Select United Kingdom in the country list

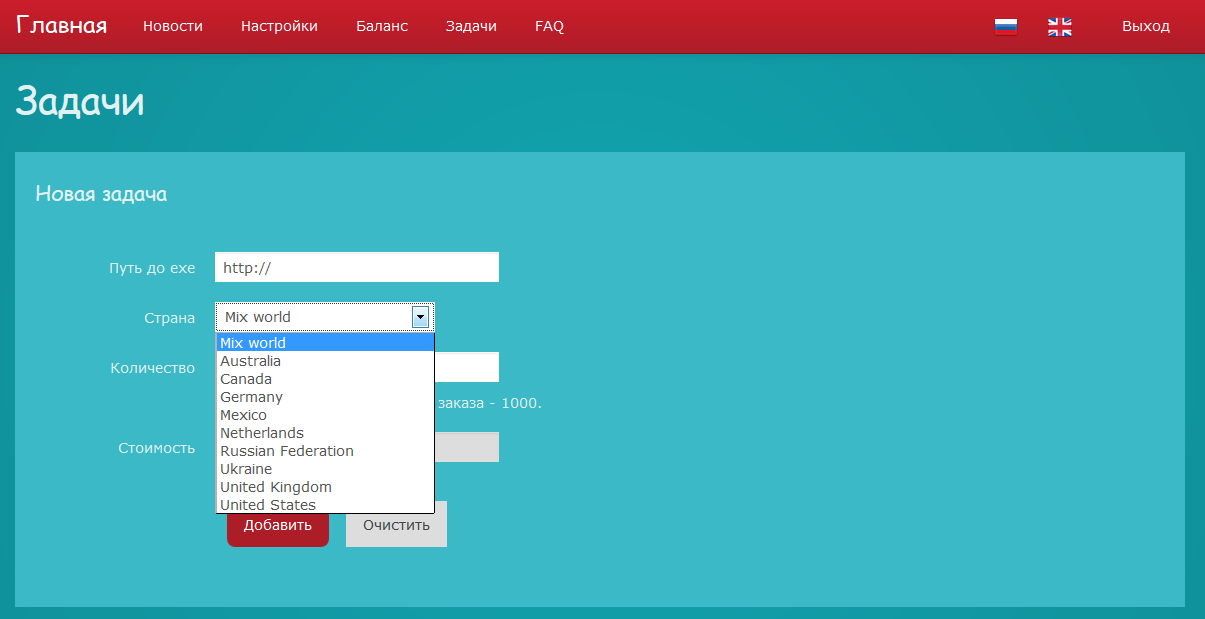point(325,487)
